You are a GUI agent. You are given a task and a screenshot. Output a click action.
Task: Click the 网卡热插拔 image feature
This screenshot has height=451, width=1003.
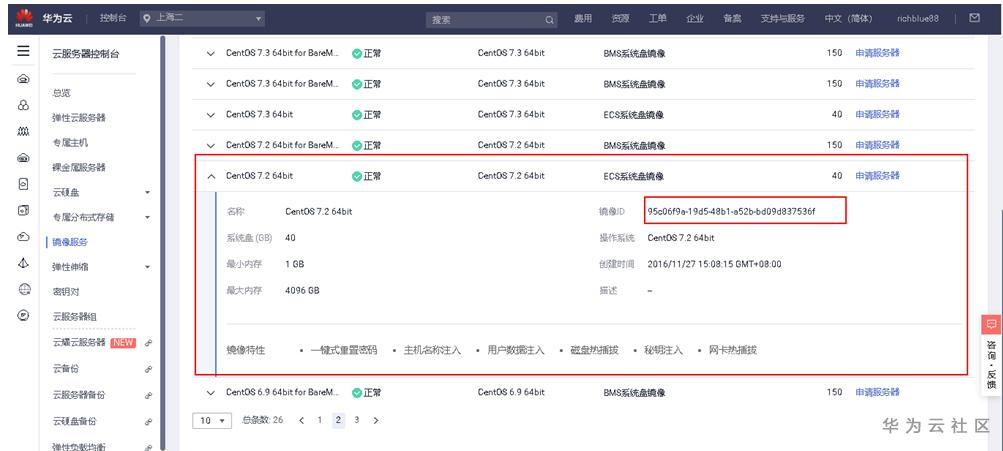pyautogui.click(x=733, y=351)
